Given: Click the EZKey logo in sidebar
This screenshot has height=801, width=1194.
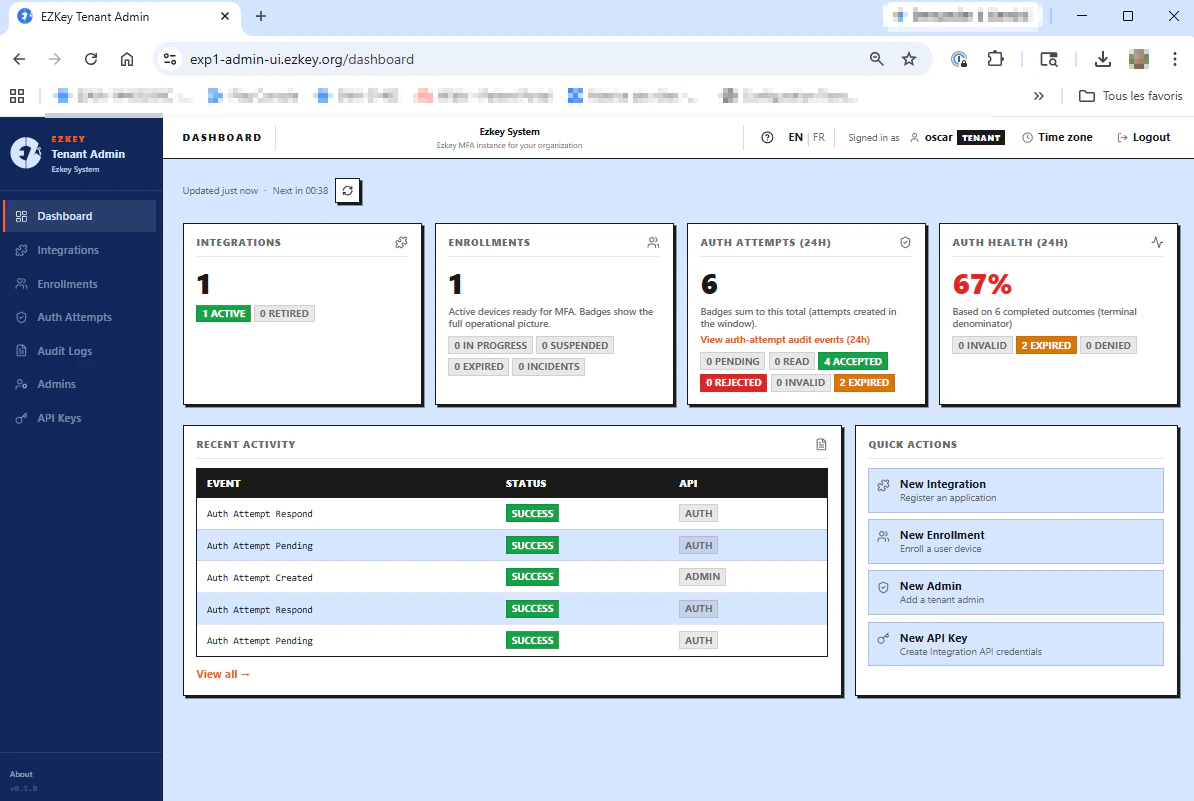Looking at the screenshot, I should pyautogui.click(x=26, y=153).
